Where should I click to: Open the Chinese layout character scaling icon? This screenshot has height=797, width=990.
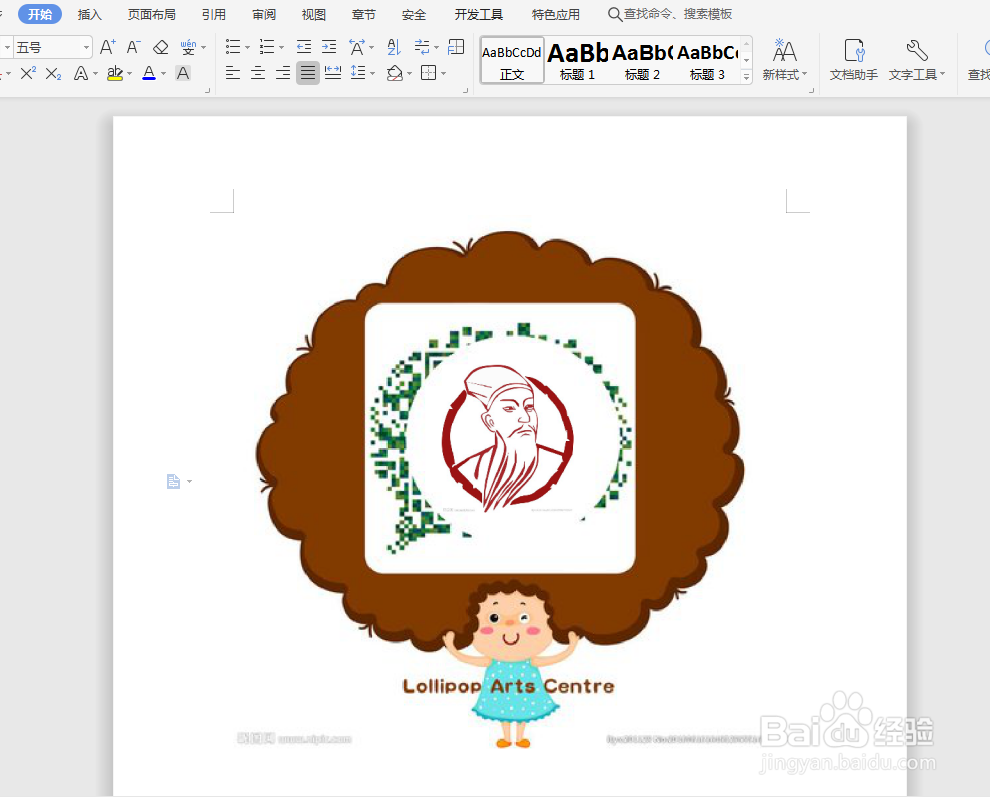pyautogui.click(x=357, y=47)
